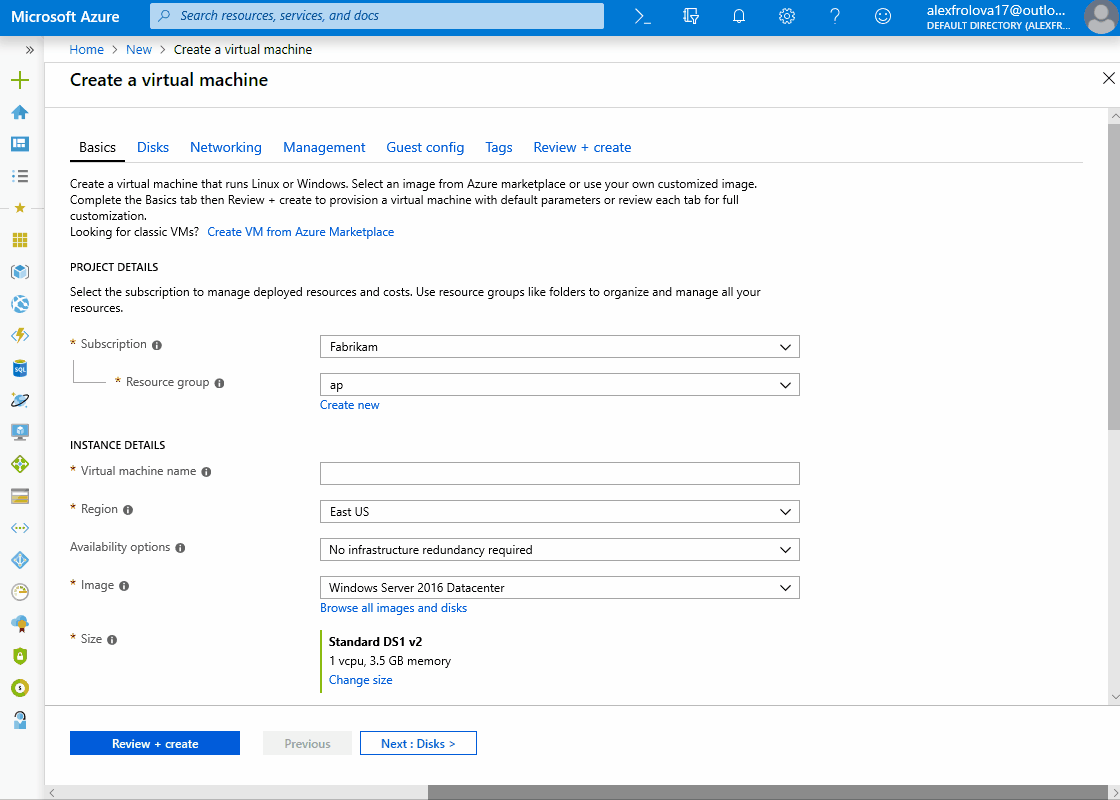The image size is (1120, 800).
Task: Click the Create a resource plus icon
Action: 20,80
